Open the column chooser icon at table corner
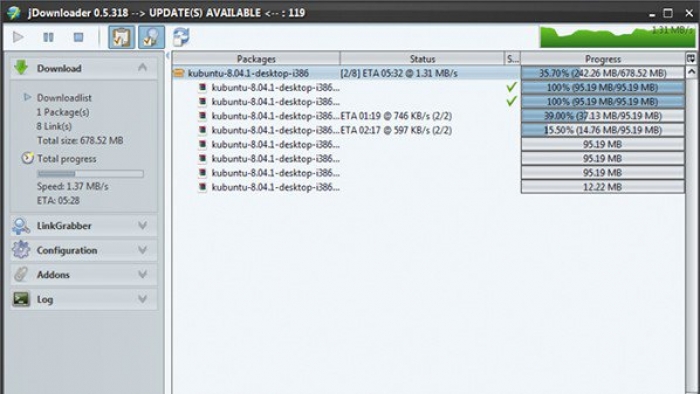 tap(691, 58)
